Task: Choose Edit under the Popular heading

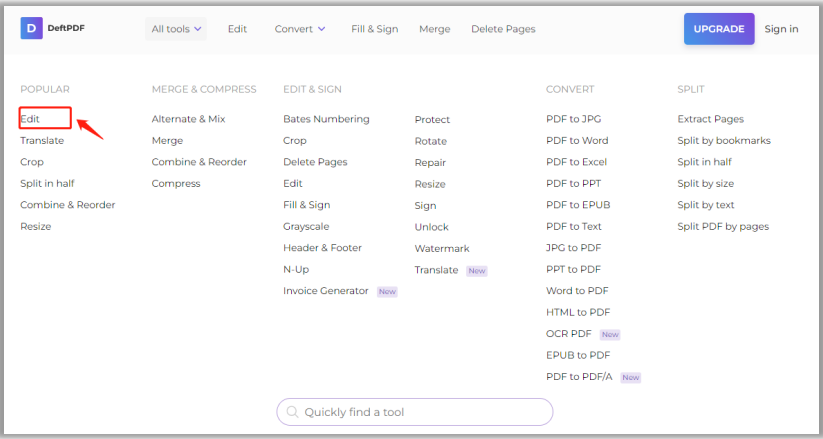Action: 30,119
